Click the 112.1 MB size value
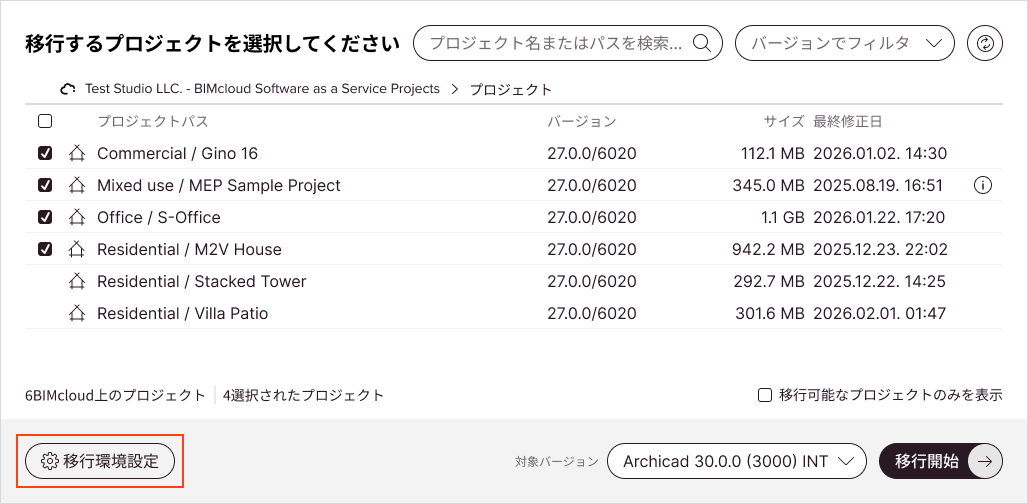This screenshot has height=504, width=1028. [x=772, y=153]
